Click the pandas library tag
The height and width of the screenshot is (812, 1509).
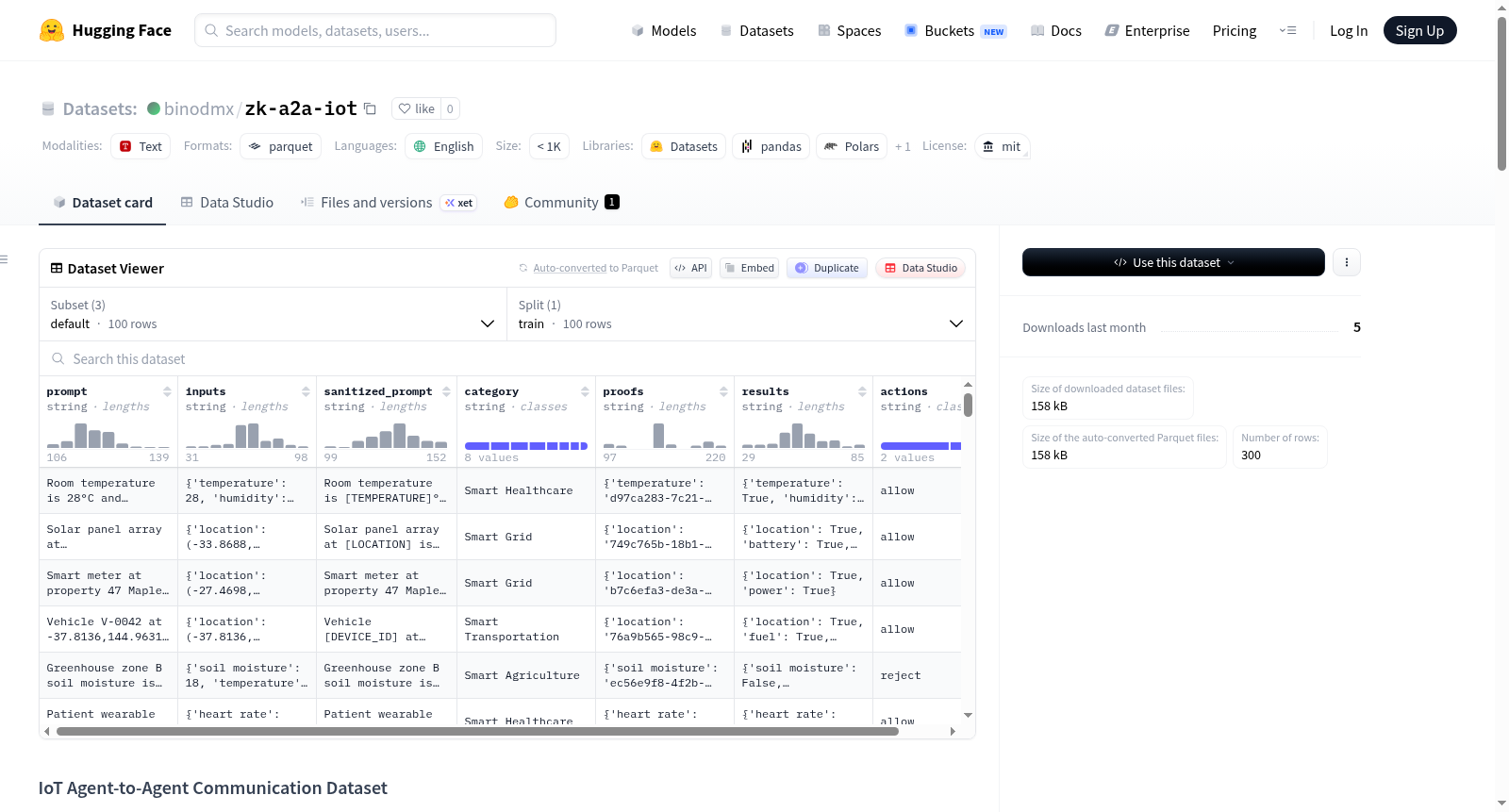(x=771, y=146)
